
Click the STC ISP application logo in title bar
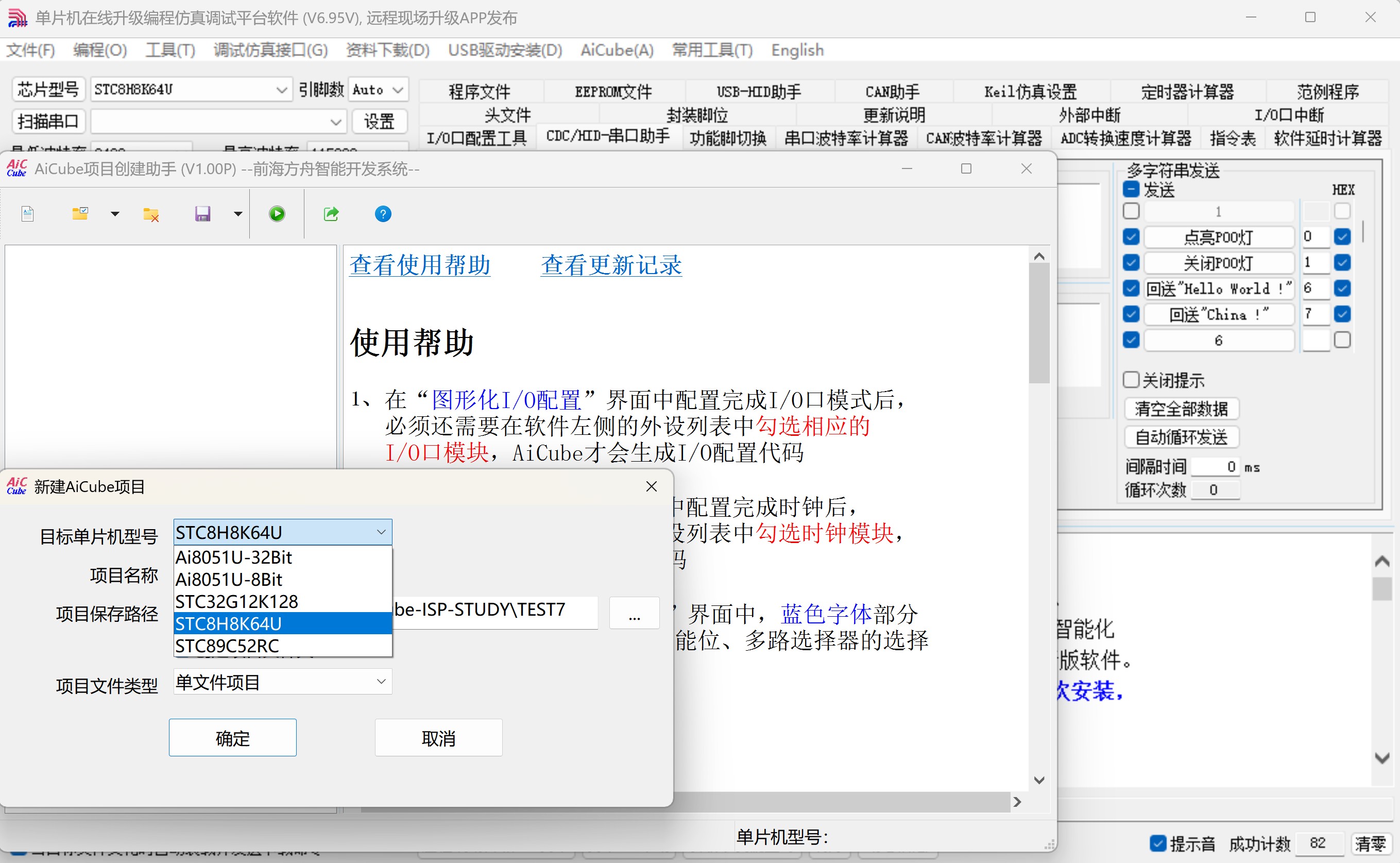point(17,18)
